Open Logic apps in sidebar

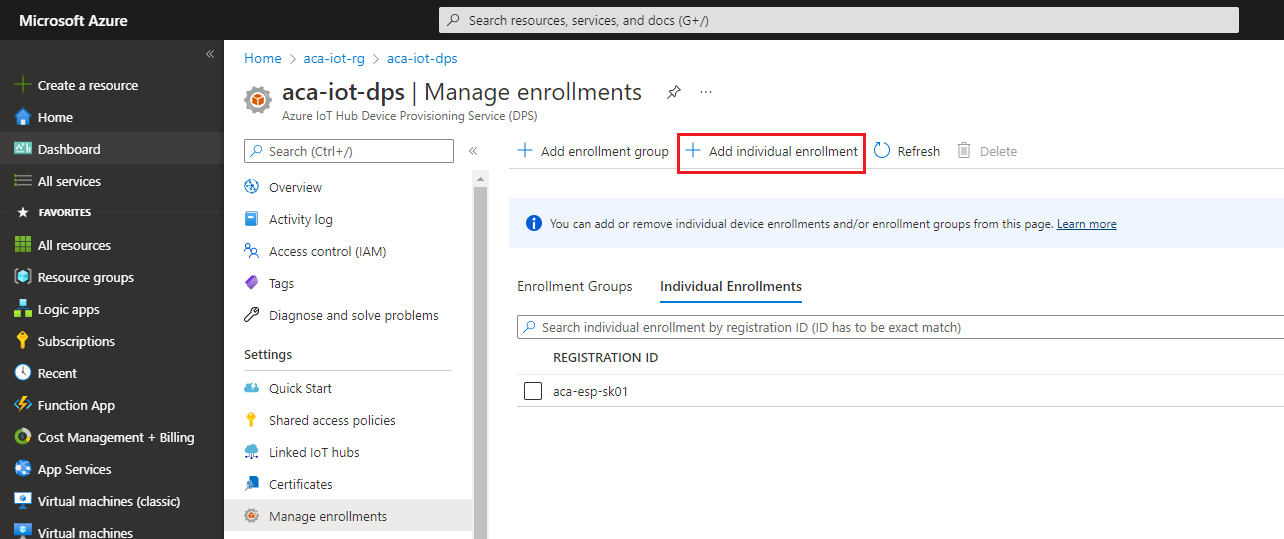68,309
